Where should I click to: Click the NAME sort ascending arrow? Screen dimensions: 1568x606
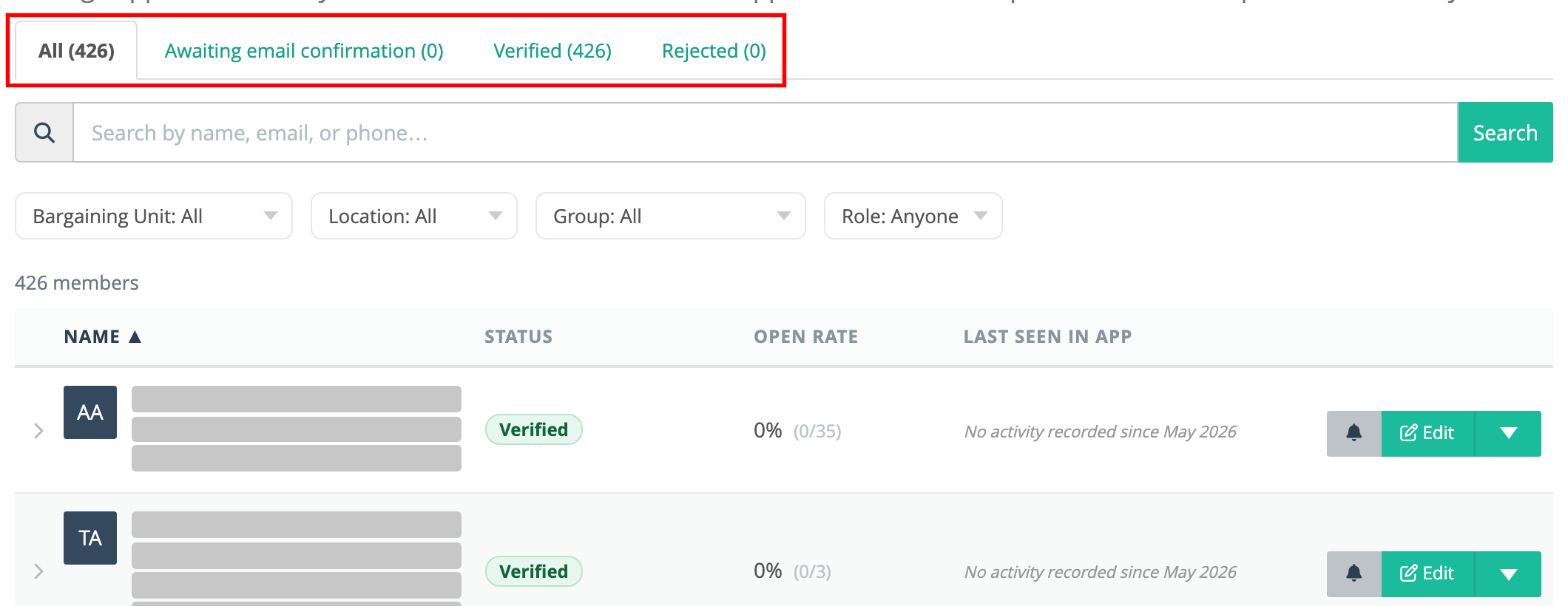tap(135, 337)
